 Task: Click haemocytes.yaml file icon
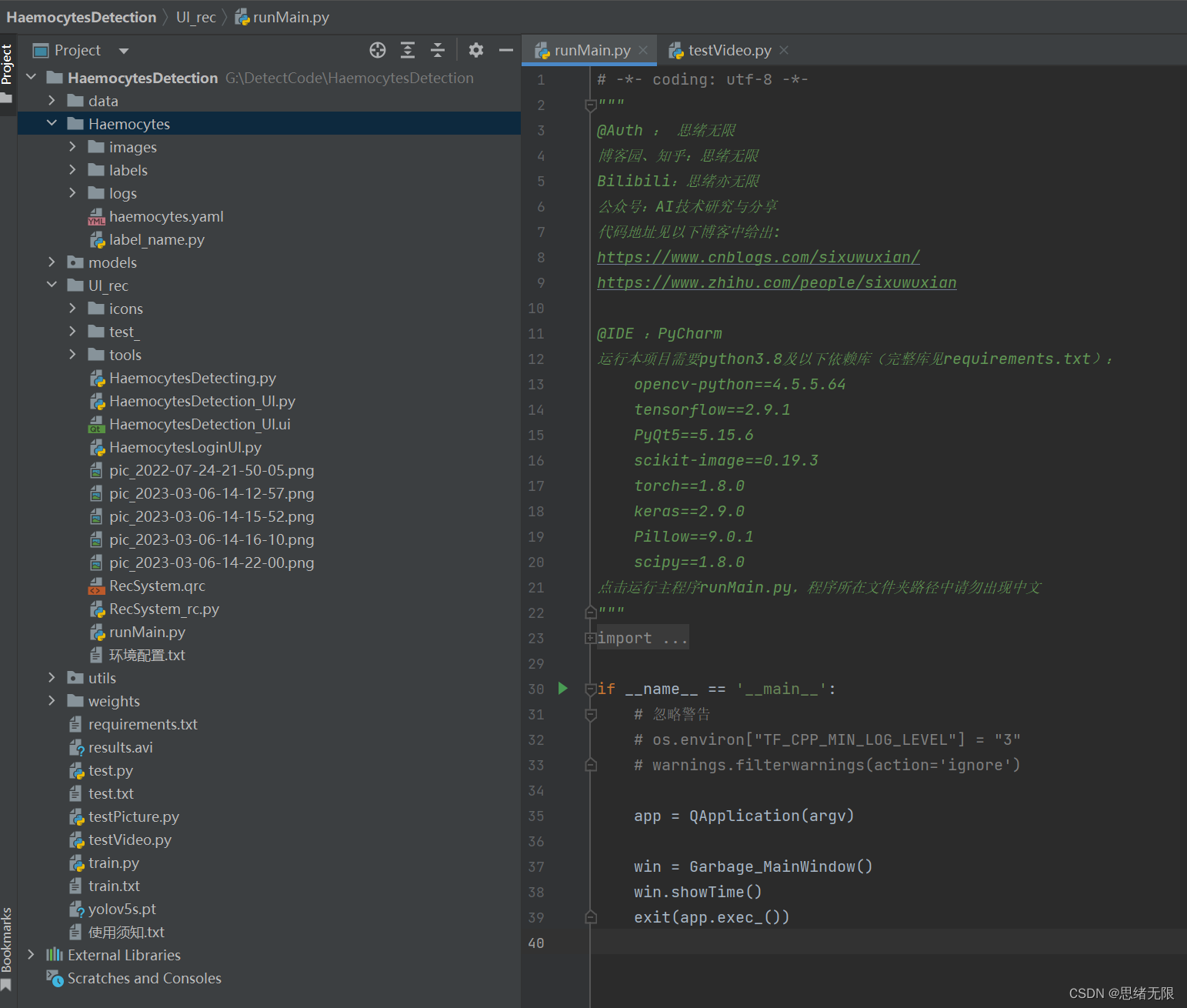[x=96, y=217]
